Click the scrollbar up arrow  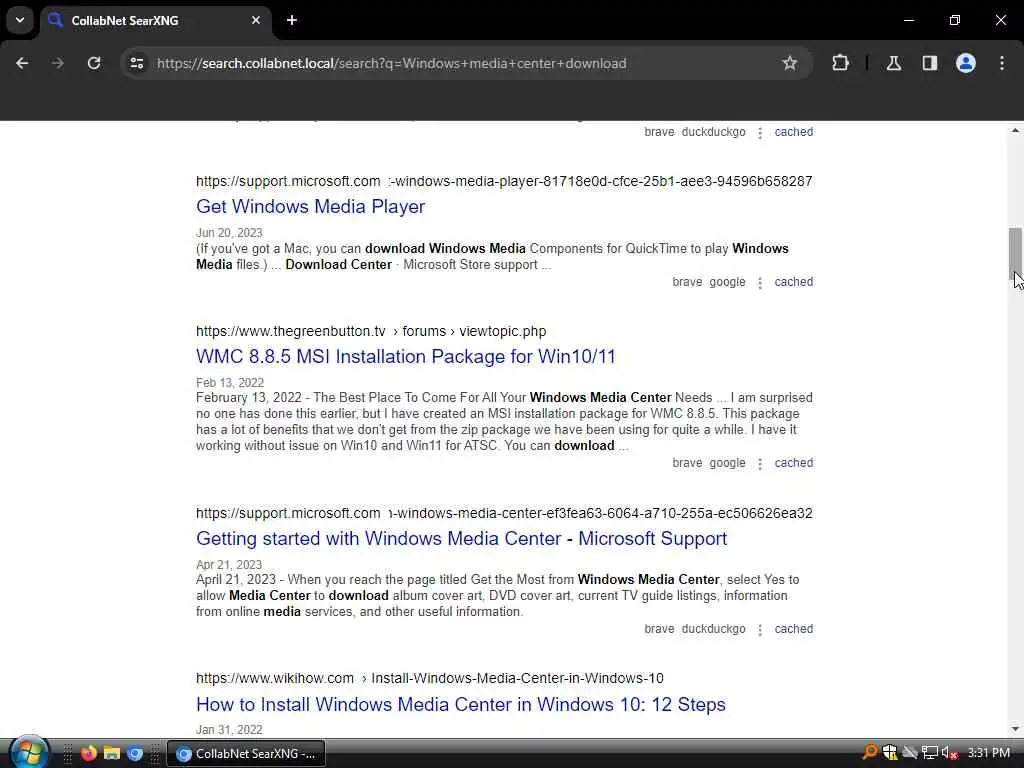(1015, 131)
